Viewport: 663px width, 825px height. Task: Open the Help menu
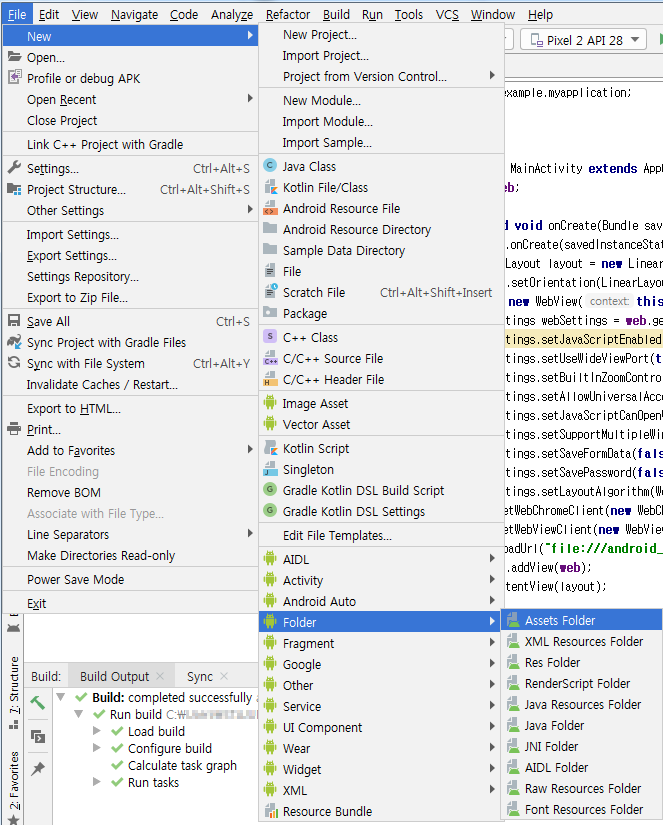pos(540,14)
